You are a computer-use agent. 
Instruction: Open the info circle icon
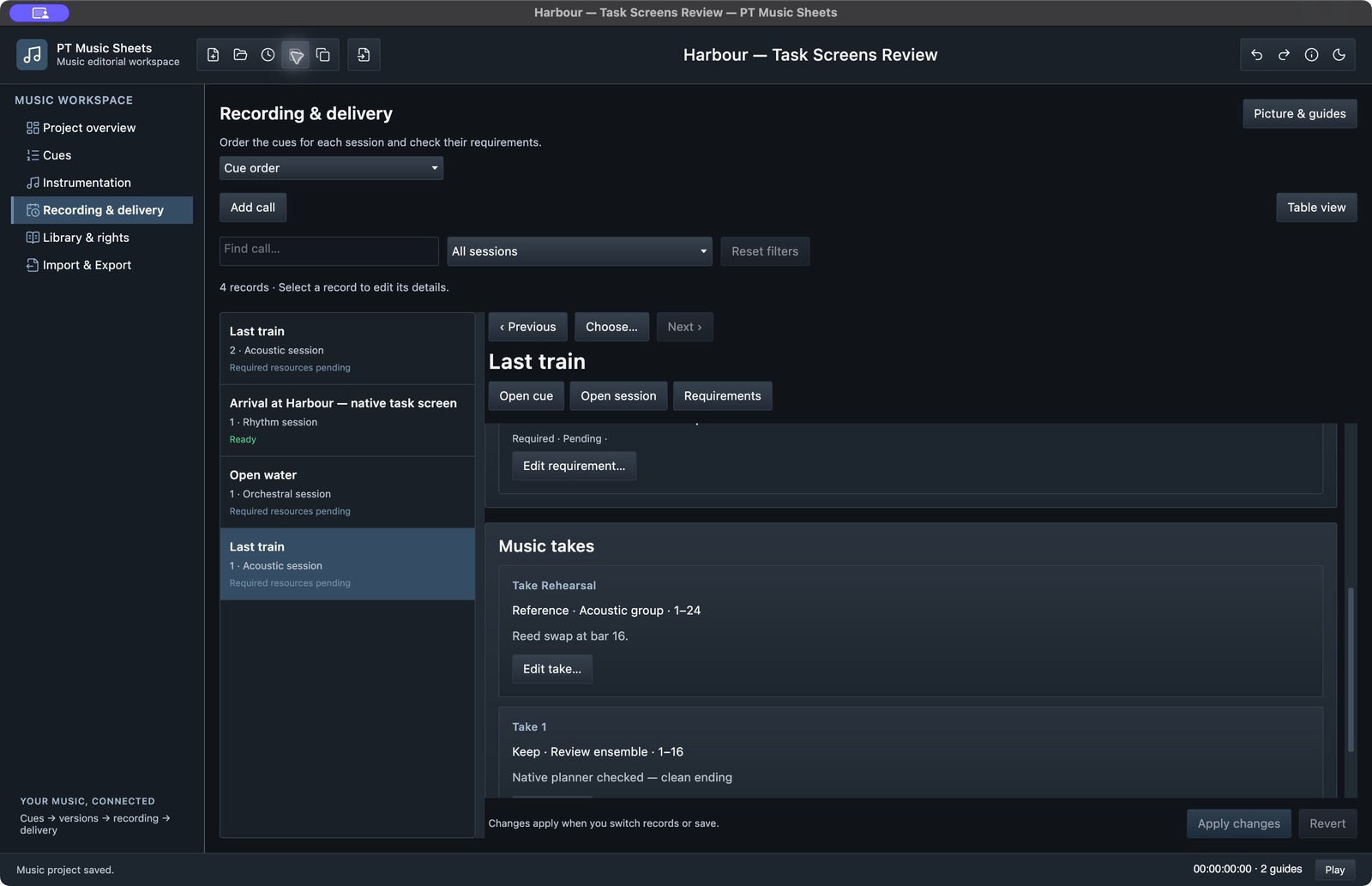click(1311, 55)
